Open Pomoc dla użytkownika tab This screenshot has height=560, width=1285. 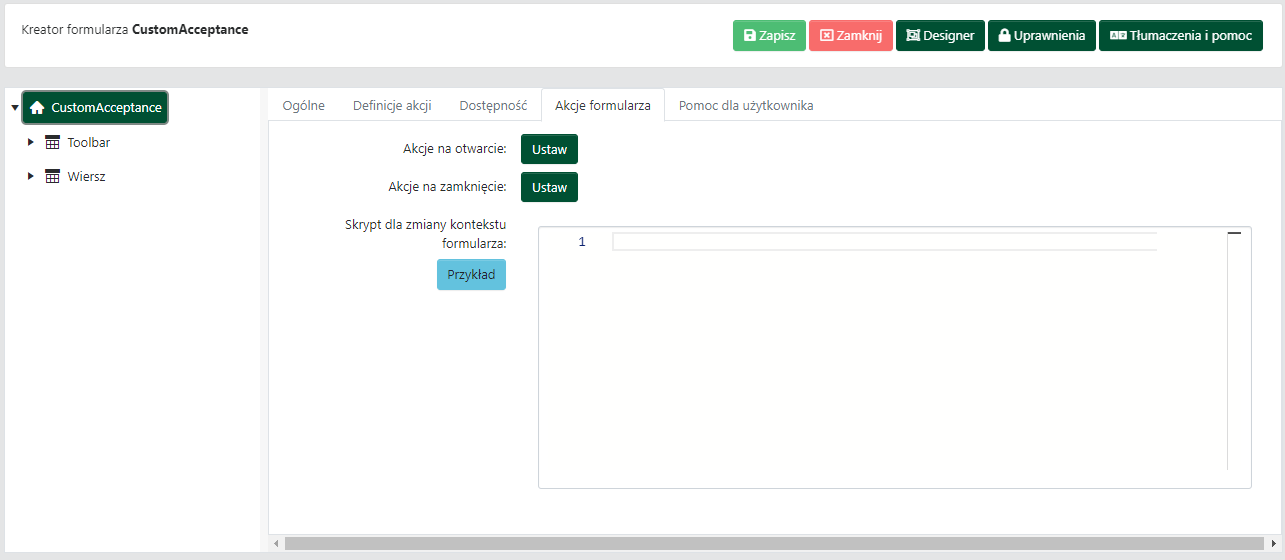(746, 105)
